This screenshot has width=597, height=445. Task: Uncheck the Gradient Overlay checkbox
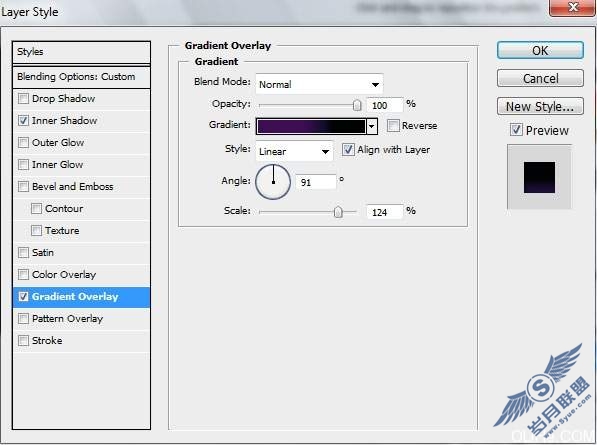coord(23,297)
